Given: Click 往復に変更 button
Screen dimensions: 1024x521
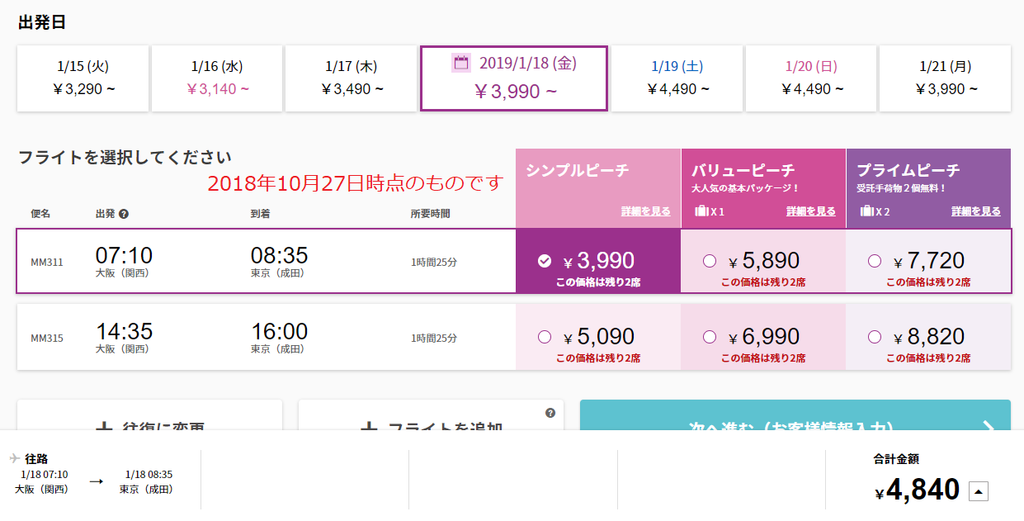Looking at the screenshot, I should 150,416.
